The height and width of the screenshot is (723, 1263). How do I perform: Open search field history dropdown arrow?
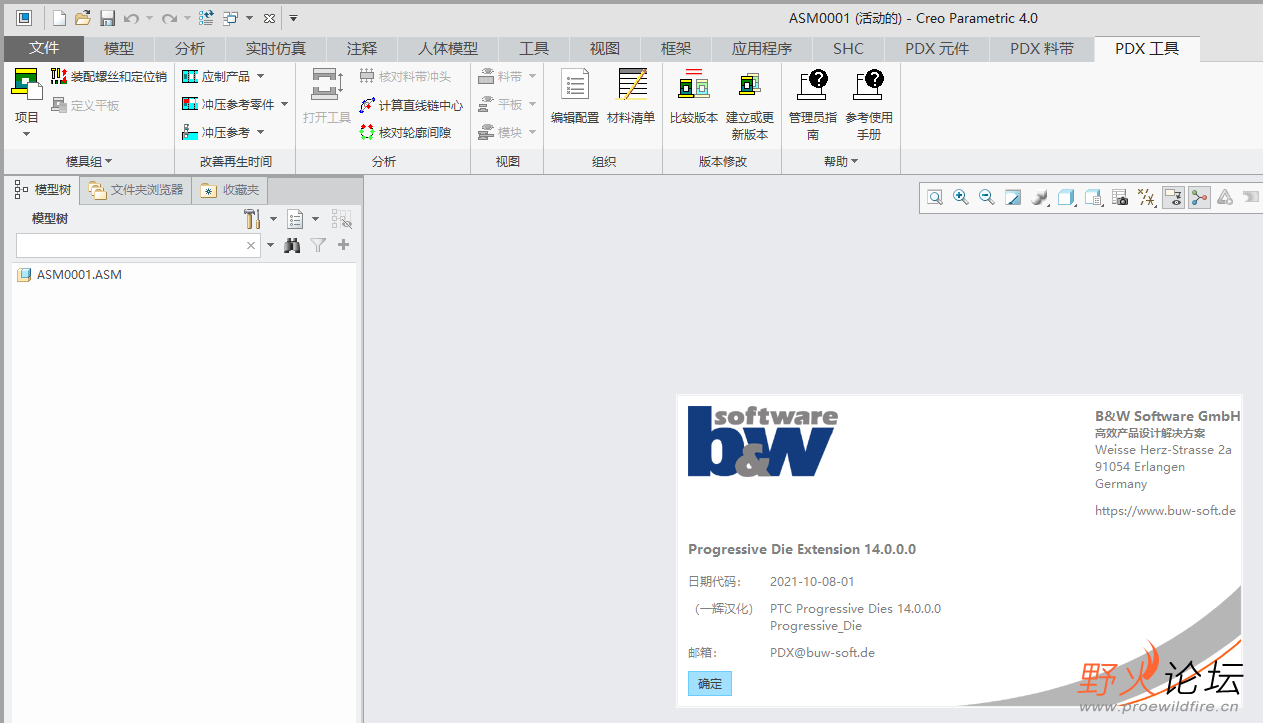click(x=270, y=245)
